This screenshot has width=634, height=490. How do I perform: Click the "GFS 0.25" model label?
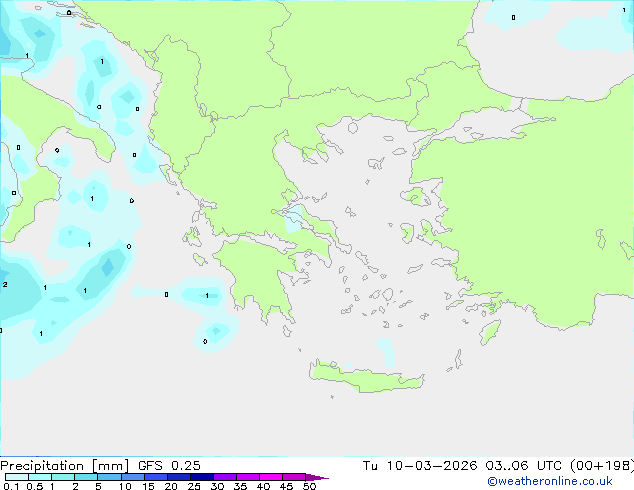pos(169,466)
